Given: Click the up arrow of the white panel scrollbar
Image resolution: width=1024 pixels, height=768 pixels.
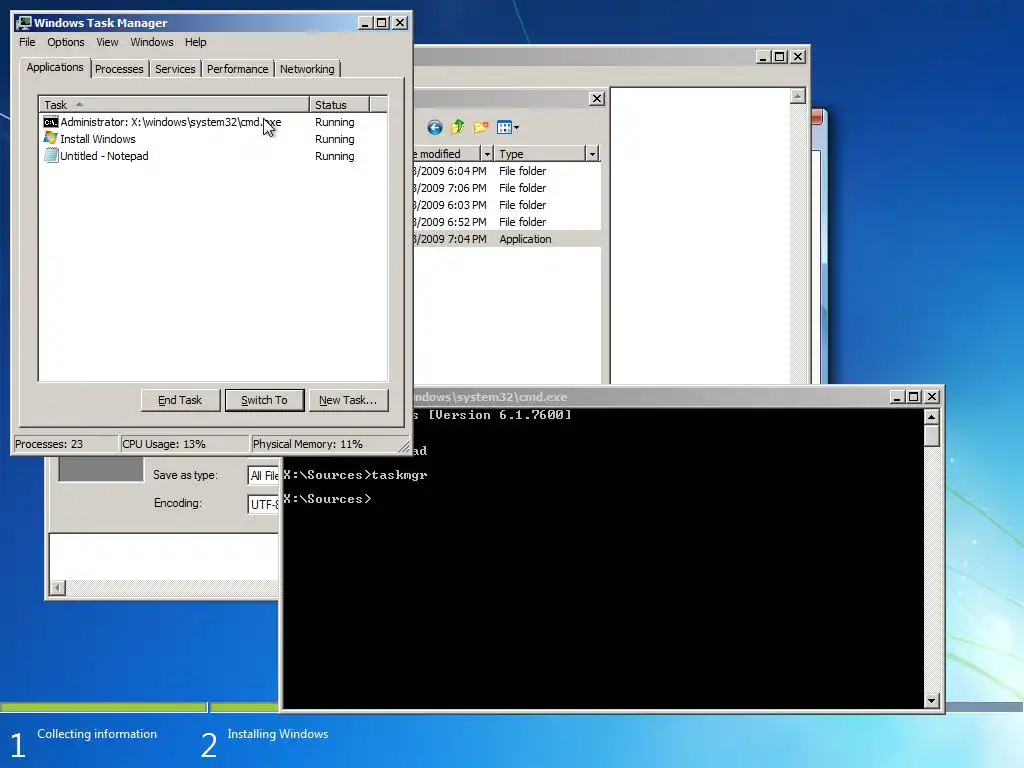Looking at the screenshot, I should tap(797, 97).
